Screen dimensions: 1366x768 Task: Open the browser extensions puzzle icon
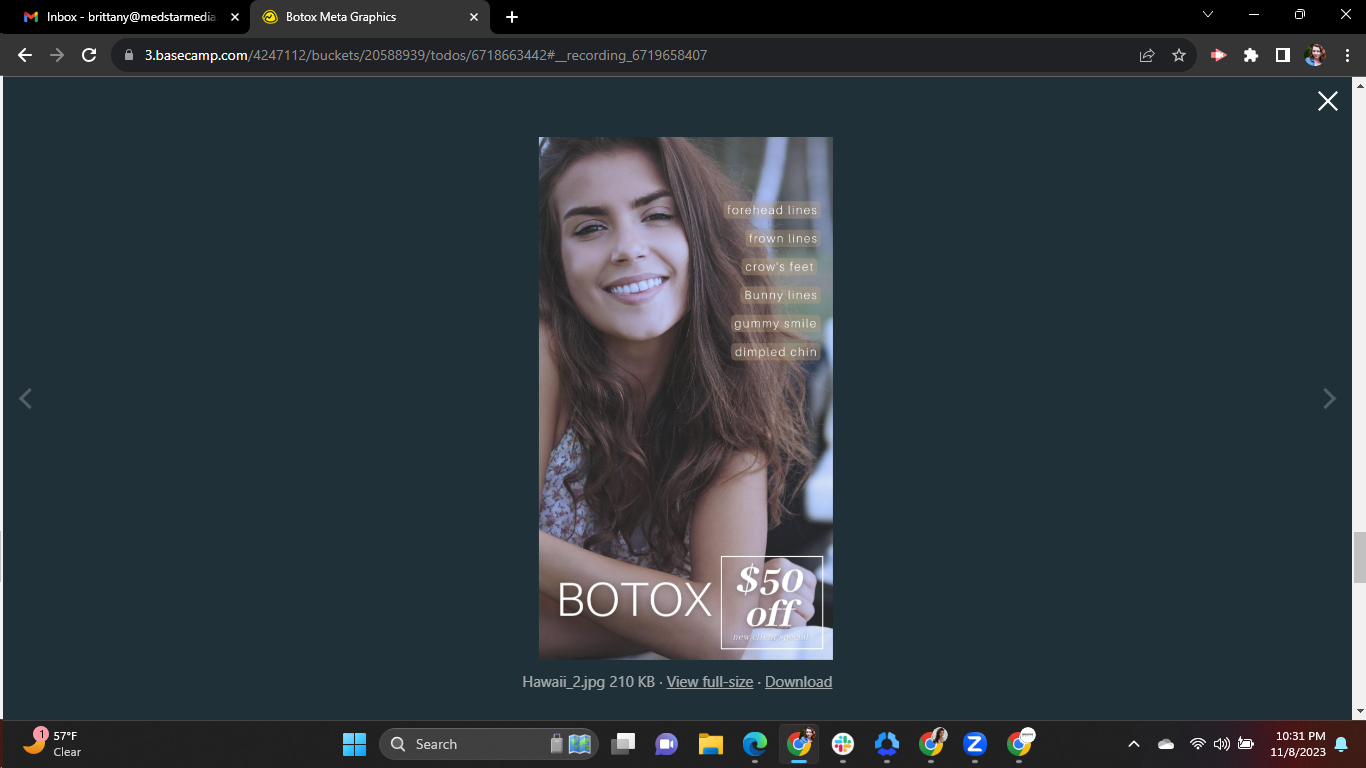click(1250, 55)
